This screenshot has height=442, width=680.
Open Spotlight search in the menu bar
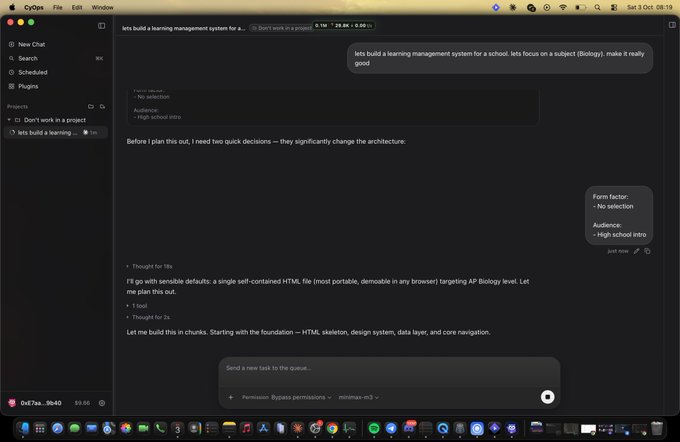[597, 7]
